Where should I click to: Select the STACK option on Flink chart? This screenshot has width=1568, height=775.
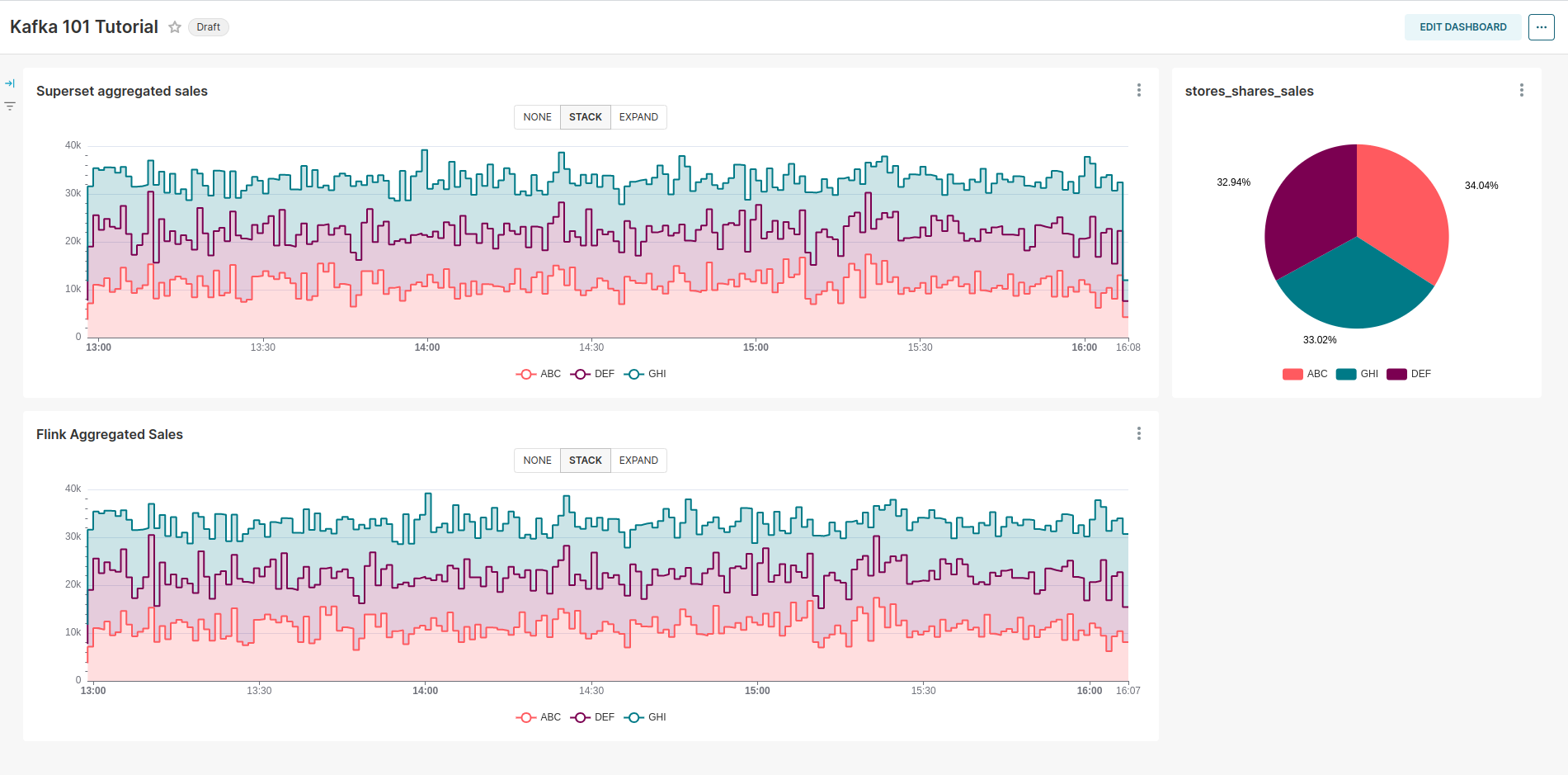(585, 460)
